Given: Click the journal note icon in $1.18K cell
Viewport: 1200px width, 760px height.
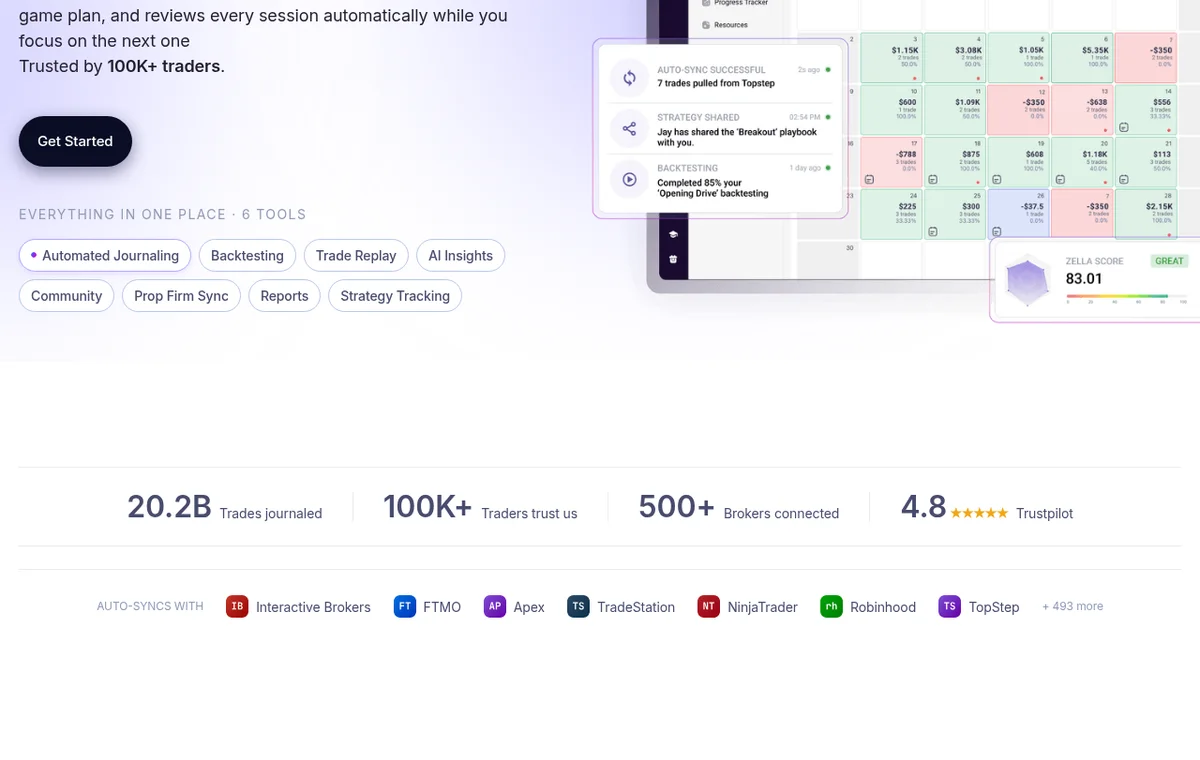Looking at the screenshot, I should (x=1060, y=179).
